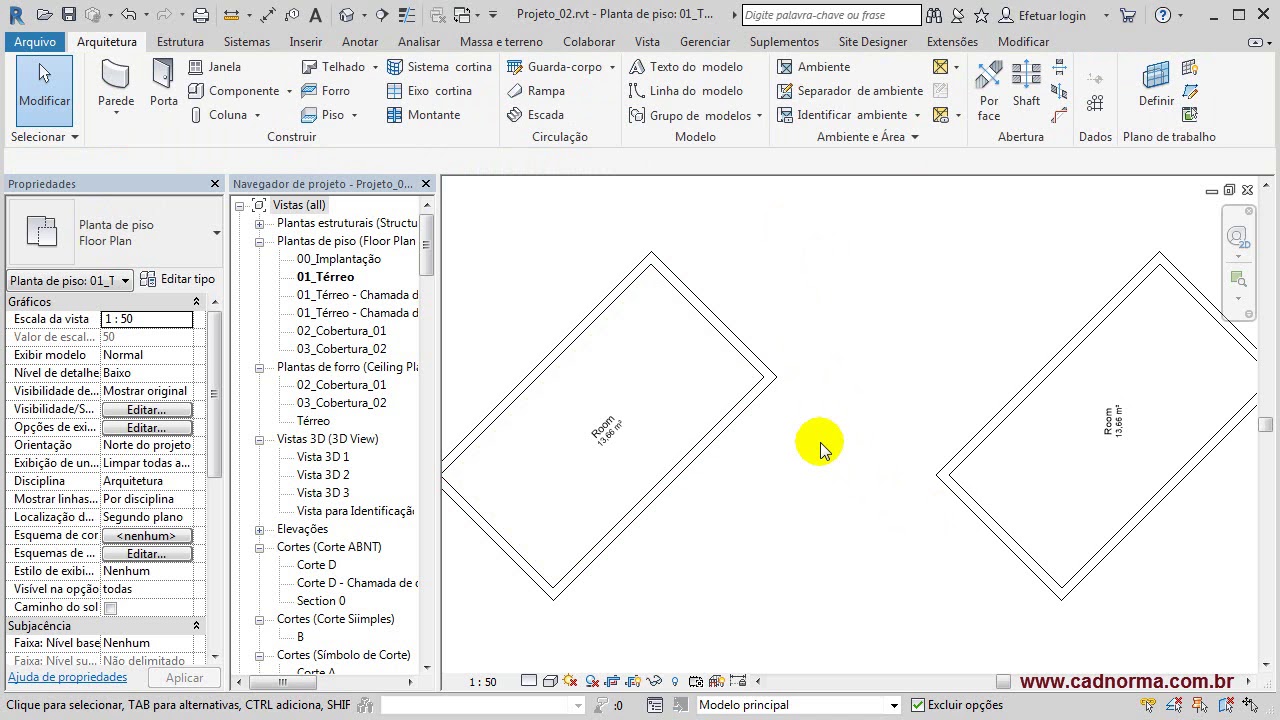Screen dimensions: 1280x720
Task: Click Editar for Opções de exibição
Action: 146,428
